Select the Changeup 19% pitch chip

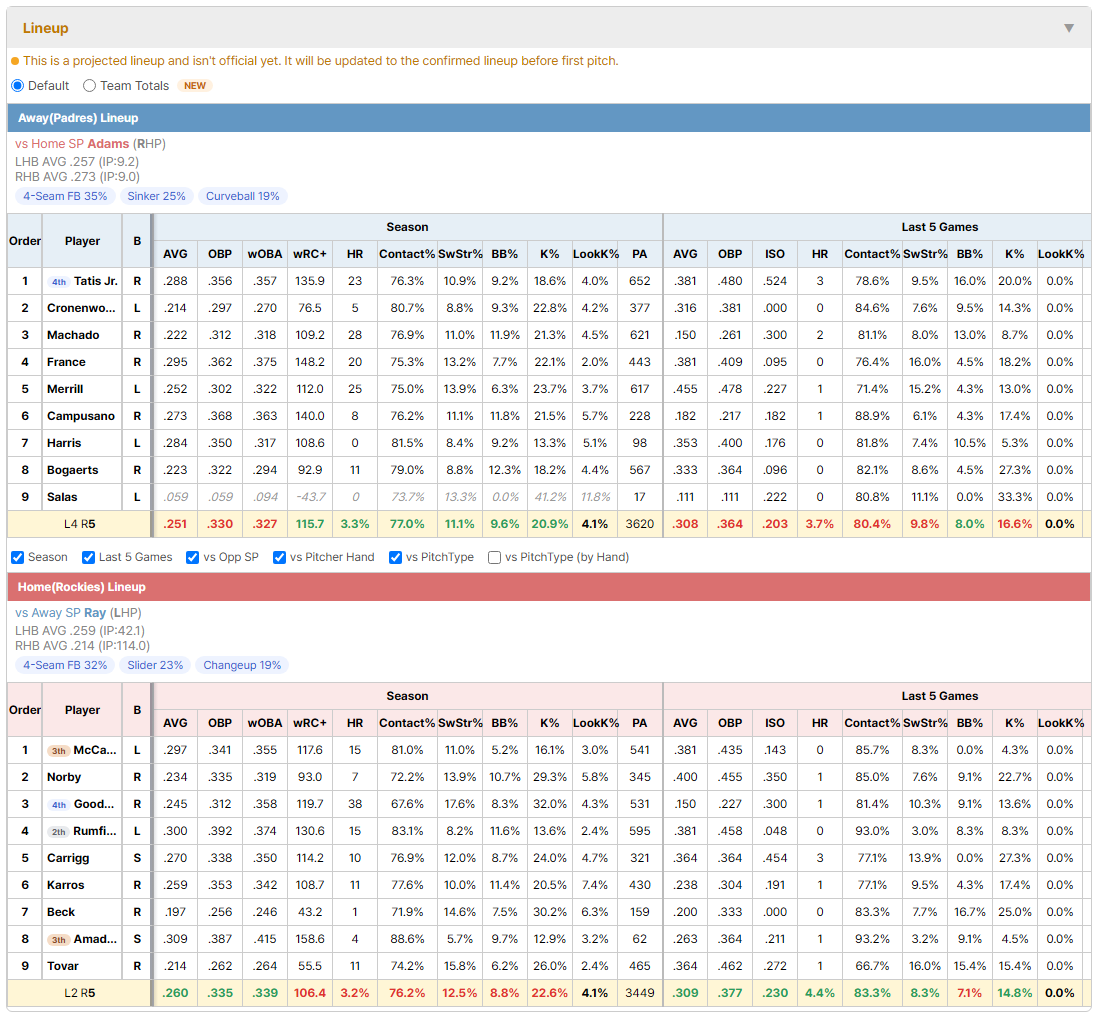(x=242, y=665)
